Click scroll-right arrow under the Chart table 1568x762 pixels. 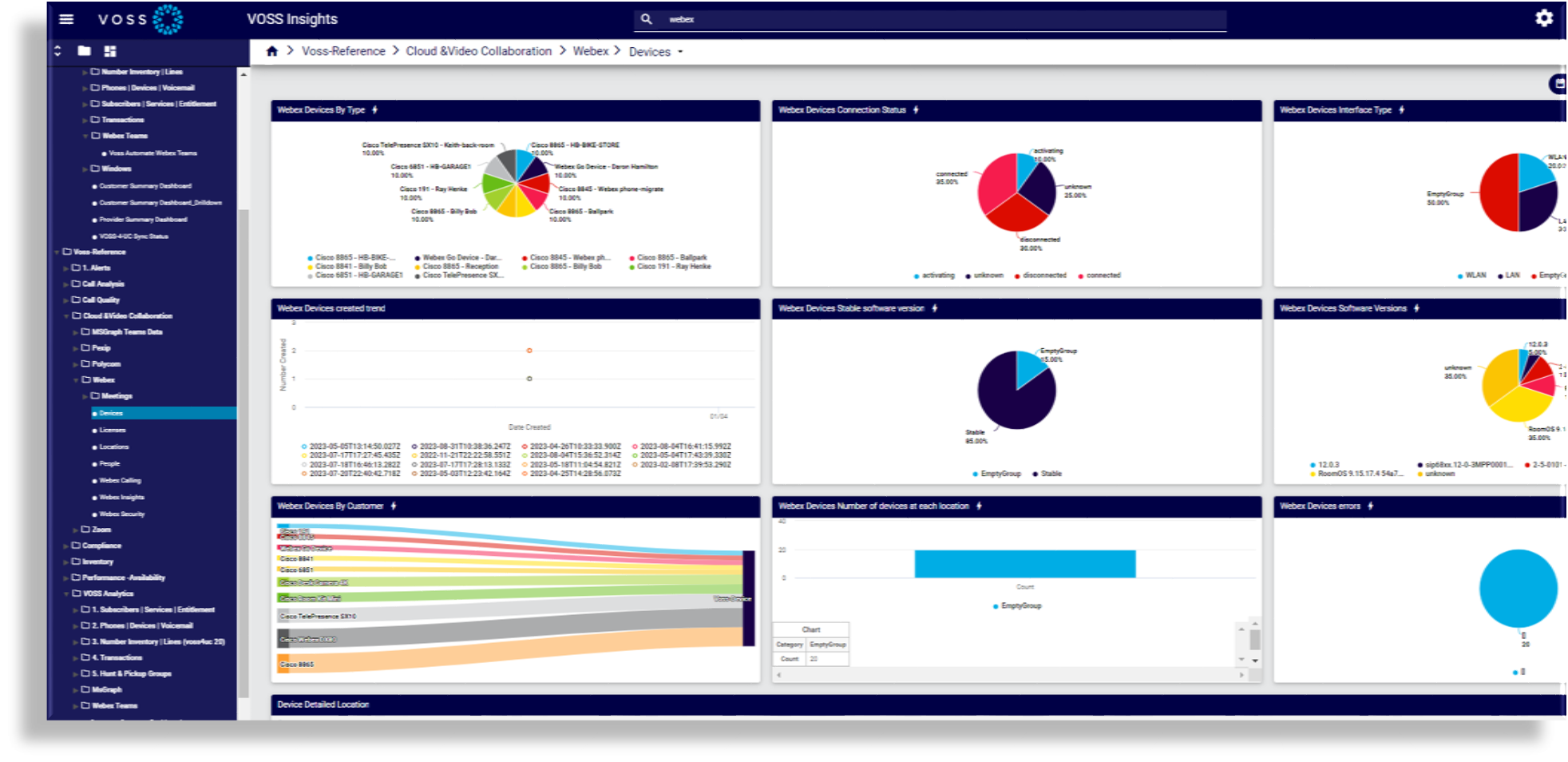coord(1241,675)
